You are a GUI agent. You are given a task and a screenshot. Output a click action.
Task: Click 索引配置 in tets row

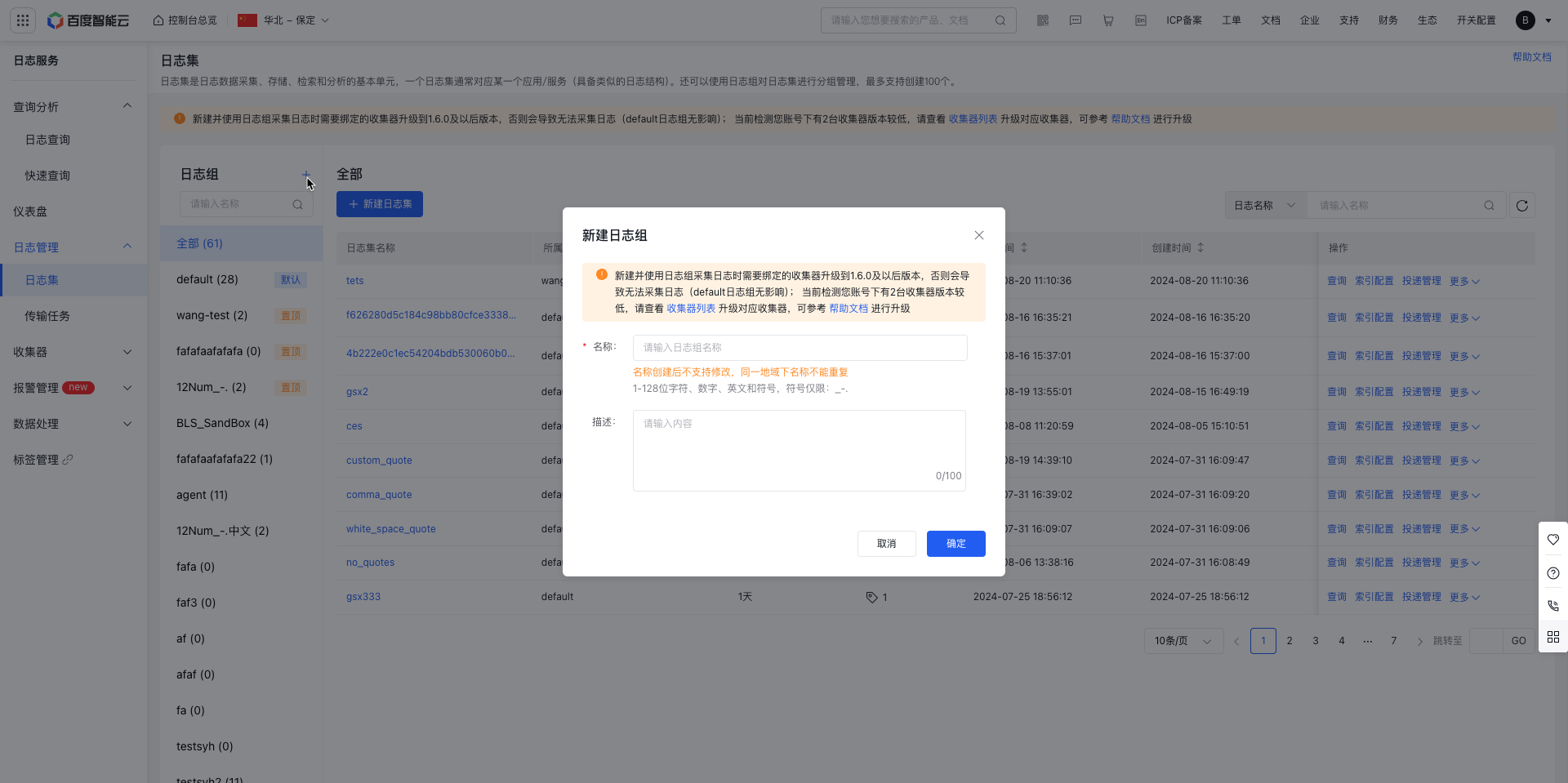(1374, 281)
